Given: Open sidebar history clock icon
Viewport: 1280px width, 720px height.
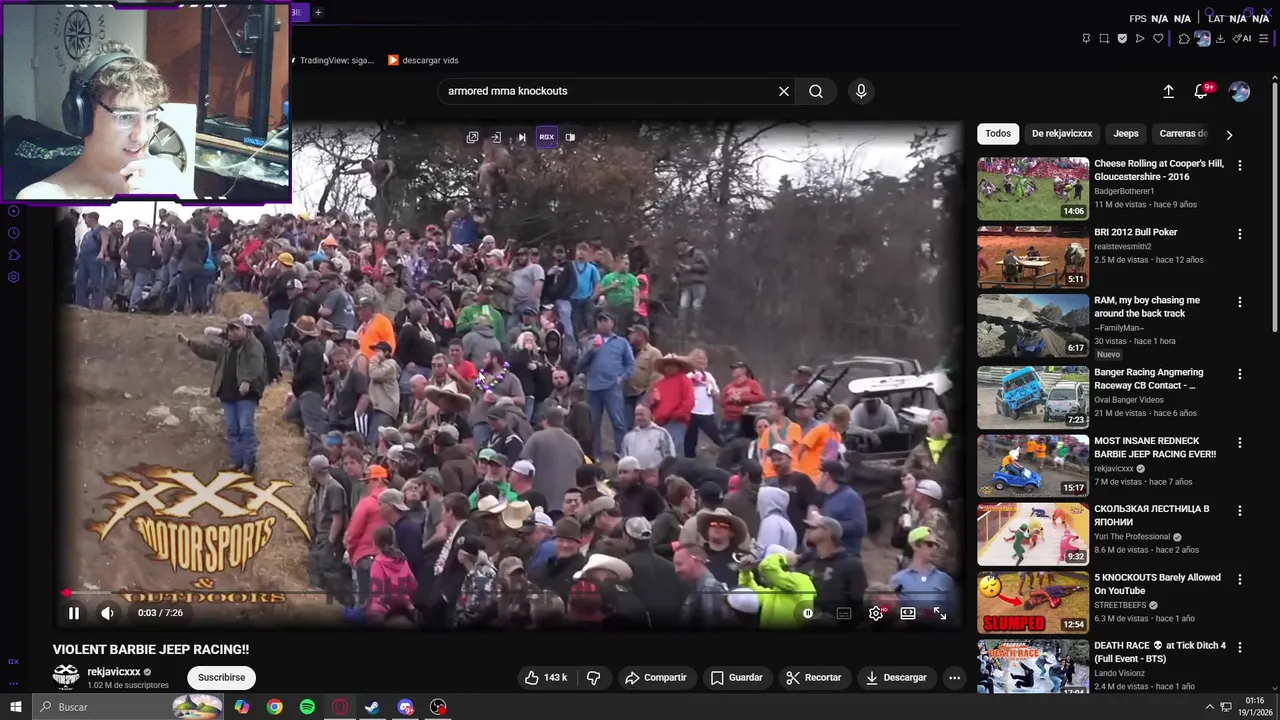Looking at the screenshot, I should 14,233.
